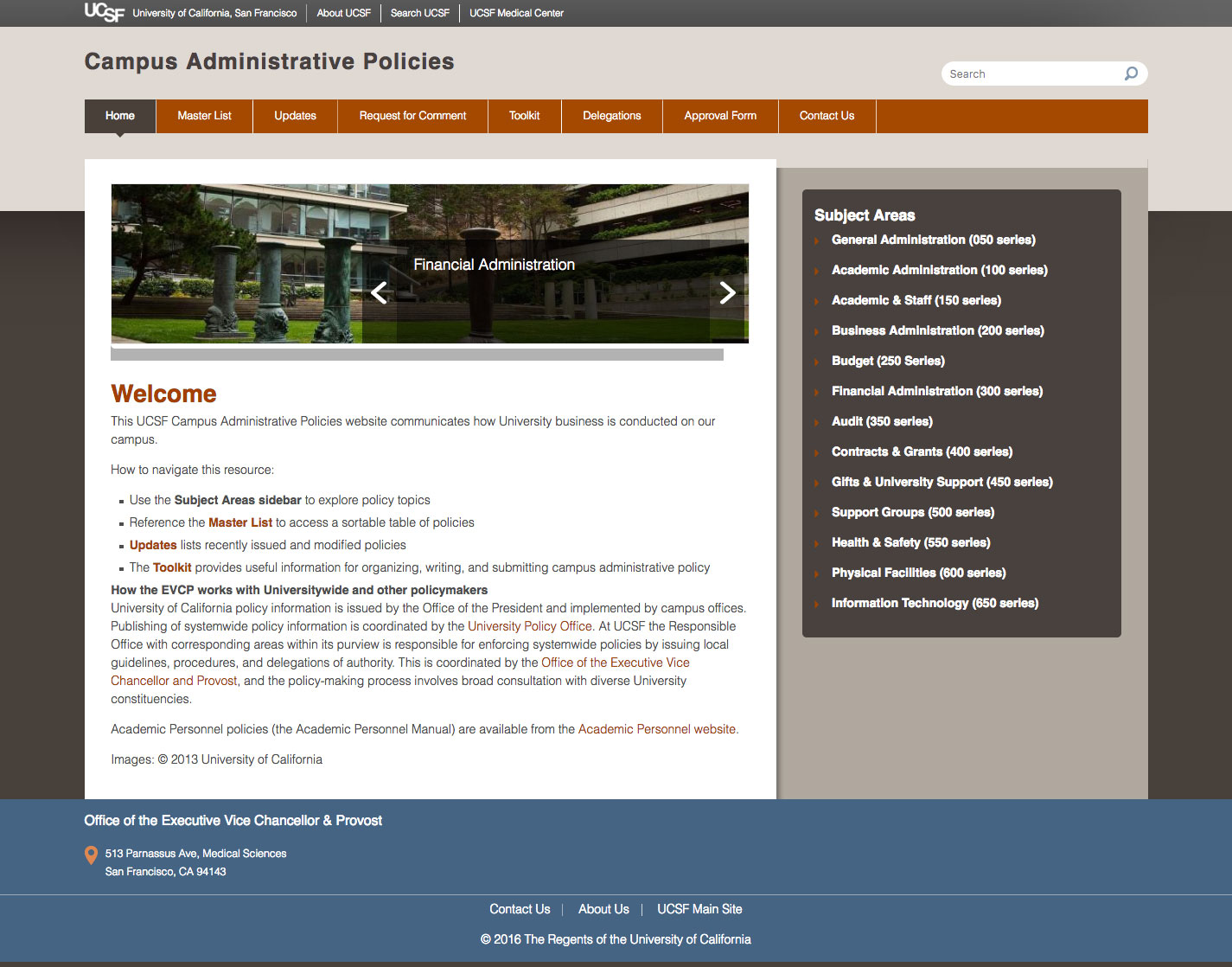Click the Welcome heading
Image resolution: width=1232 pixels, height=967 pixels.
pyautogui.click(x=163, y=394)
